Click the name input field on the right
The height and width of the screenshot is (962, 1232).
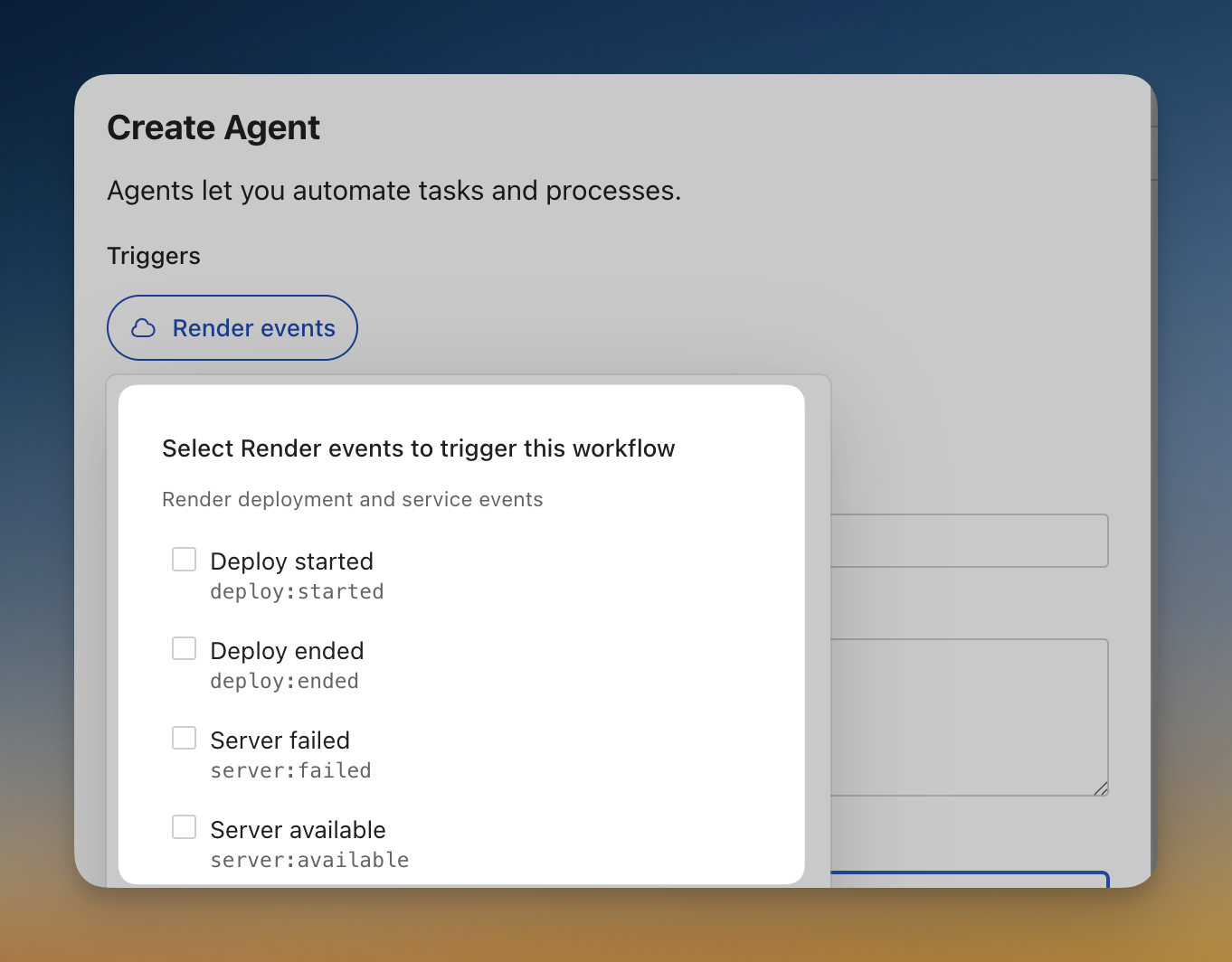coord(968,540)
